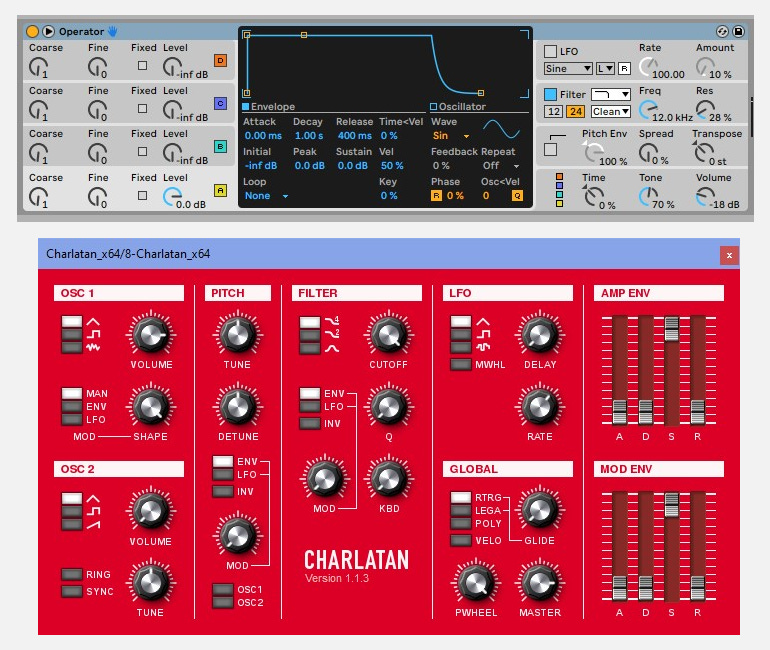The image size is (770, 650).
Task: Enable Fixed checkbox for oscillator B
Action: [142, 151]
